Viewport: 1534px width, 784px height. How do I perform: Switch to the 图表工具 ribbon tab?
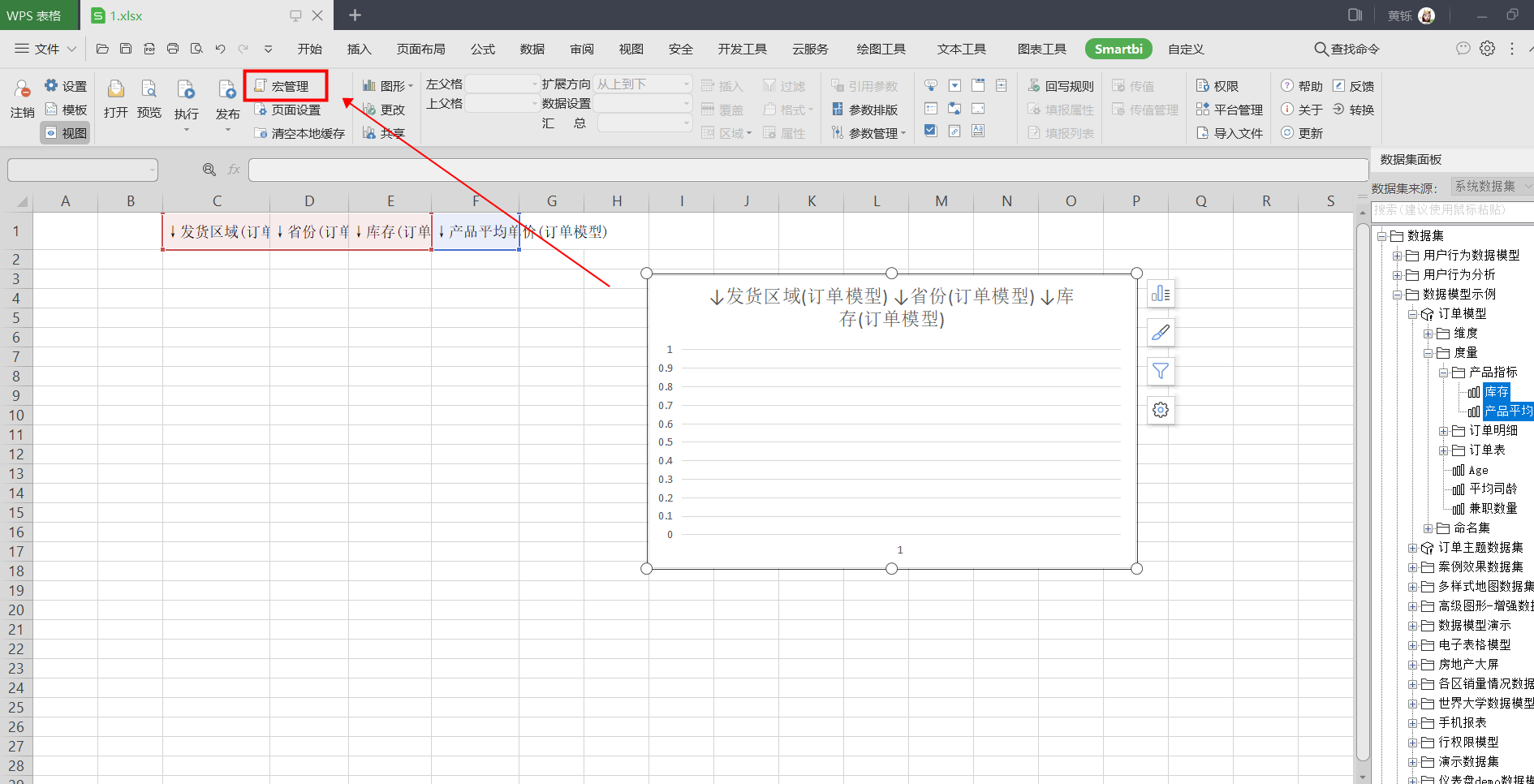tap(1042, 49)
